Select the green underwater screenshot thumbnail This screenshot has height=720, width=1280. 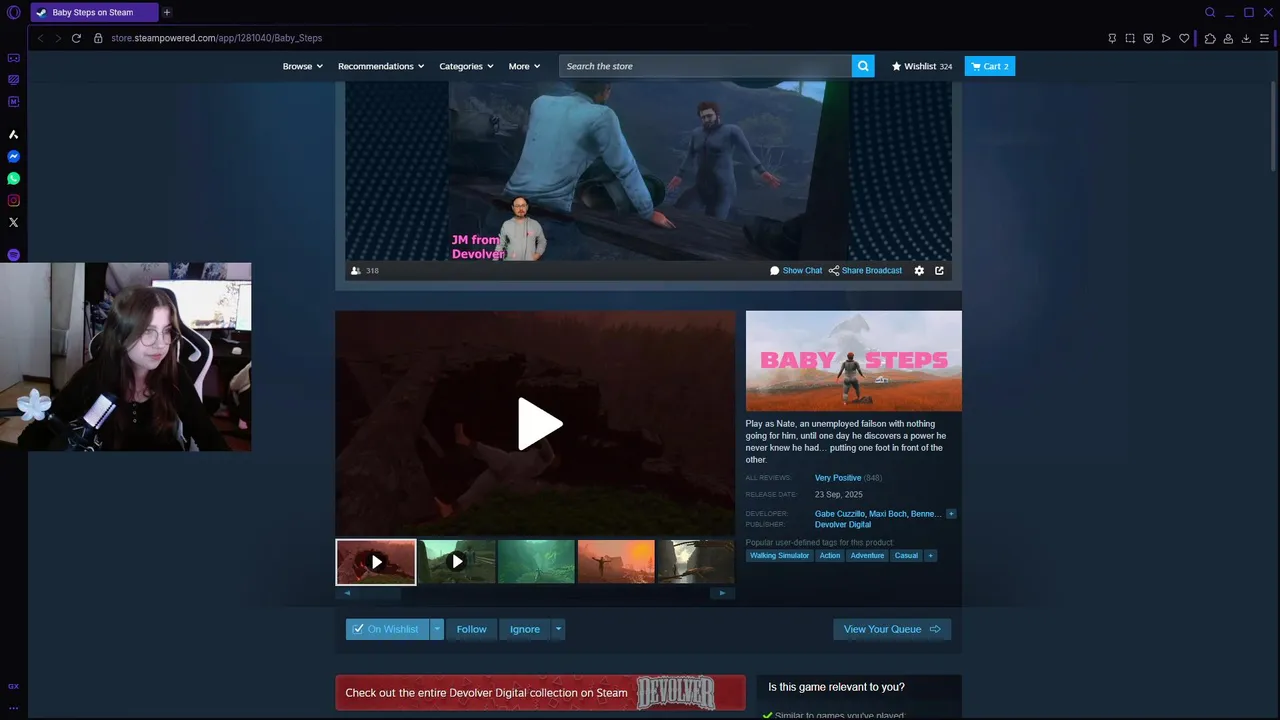(x=536, y=562)
